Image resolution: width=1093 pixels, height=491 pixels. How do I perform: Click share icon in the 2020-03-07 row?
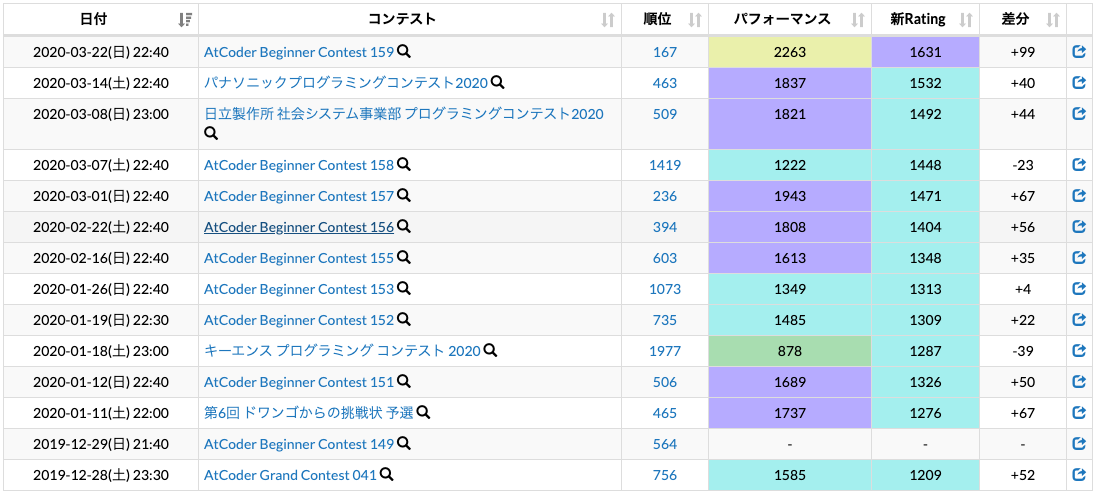pos(1079,165)
